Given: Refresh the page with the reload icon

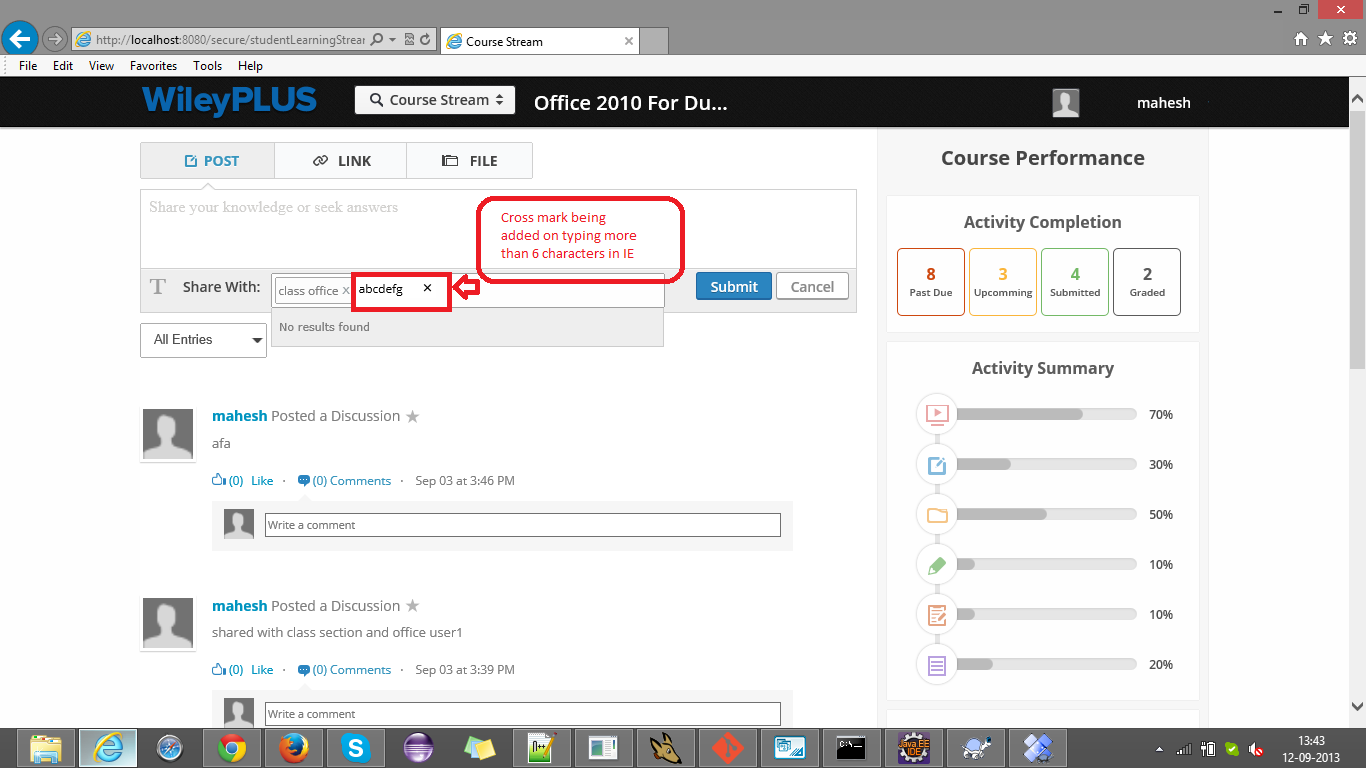Looking at the screenshot, I should [x=425, y=40].
